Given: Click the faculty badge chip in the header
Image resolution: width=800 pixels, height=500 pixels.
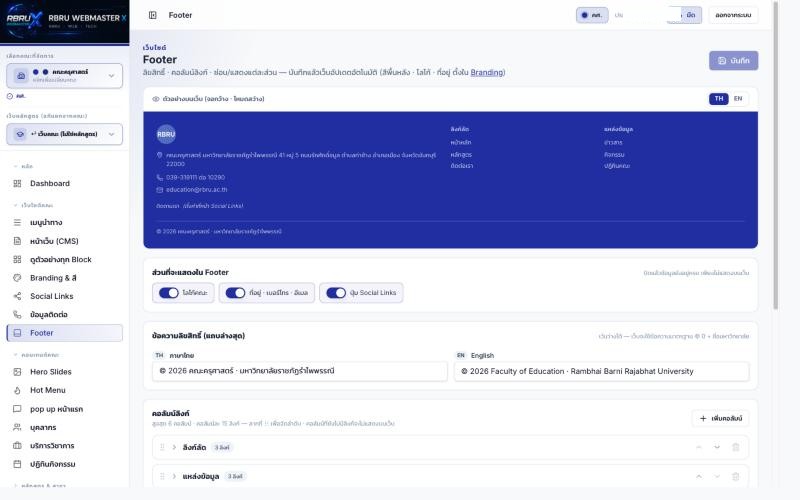Looking at the screenshot, I should pyautogui.click(x=592, y=15).
